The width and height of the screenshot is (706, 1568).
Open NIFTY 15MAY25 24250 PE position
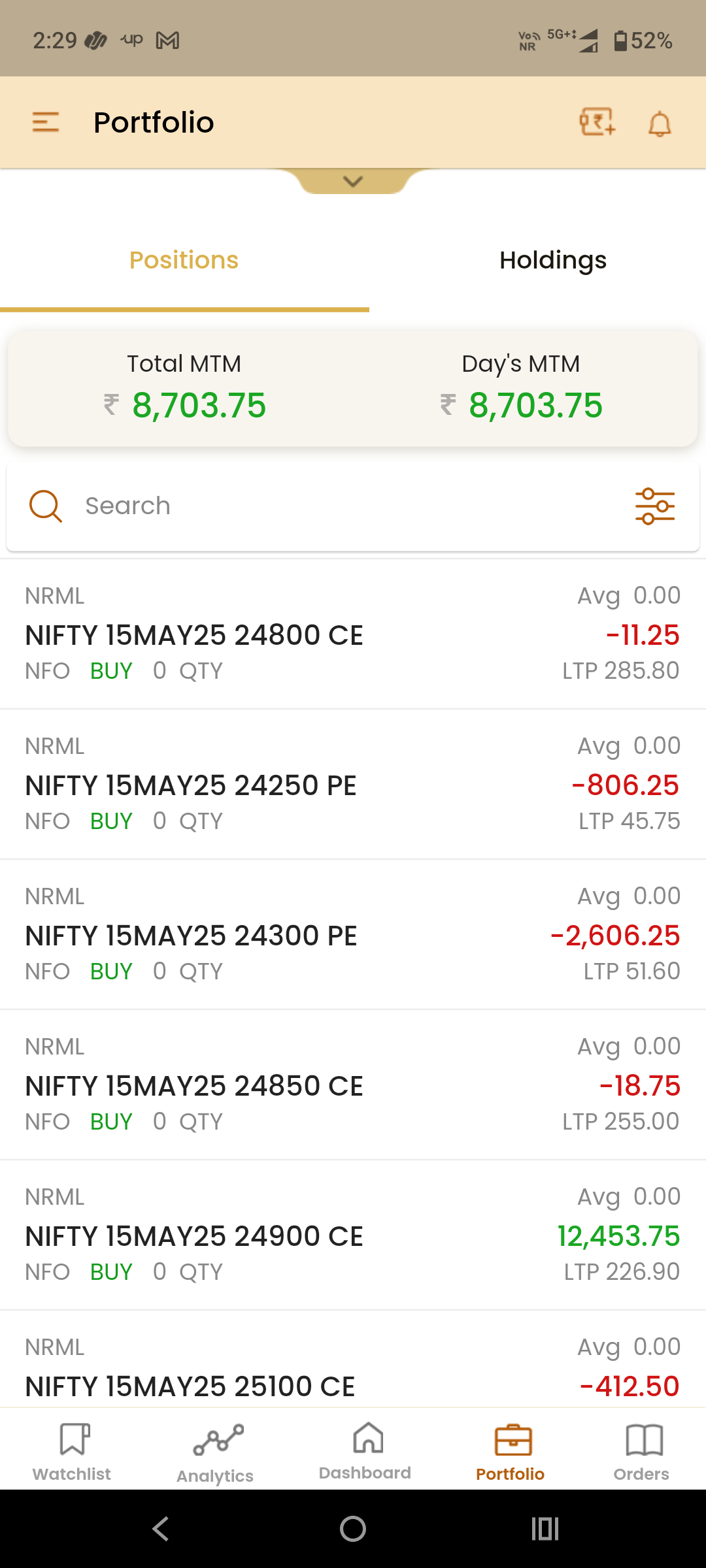click(x=353, y=784)
